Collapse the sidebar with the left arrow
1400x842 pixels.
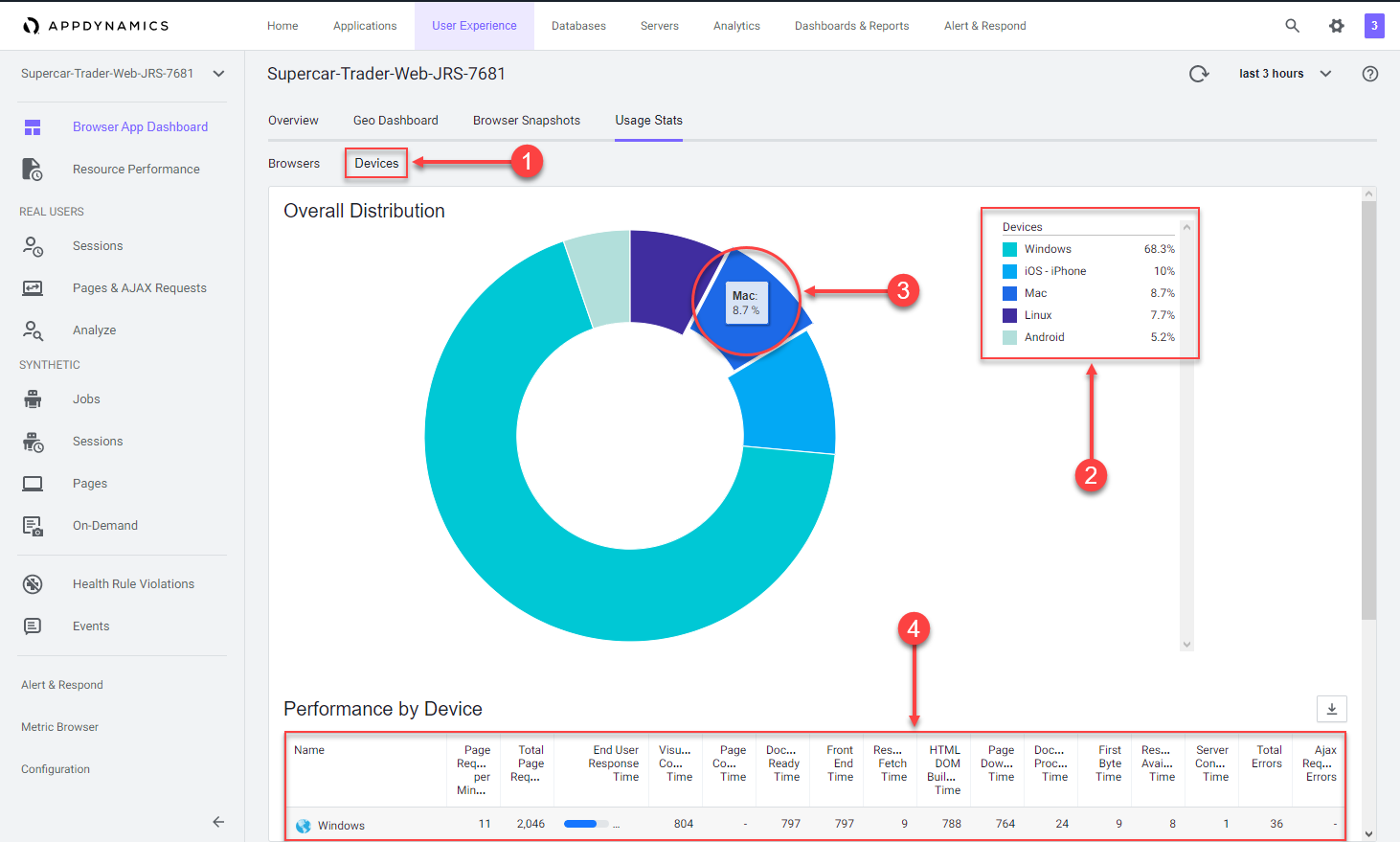(x=218, y=822)
